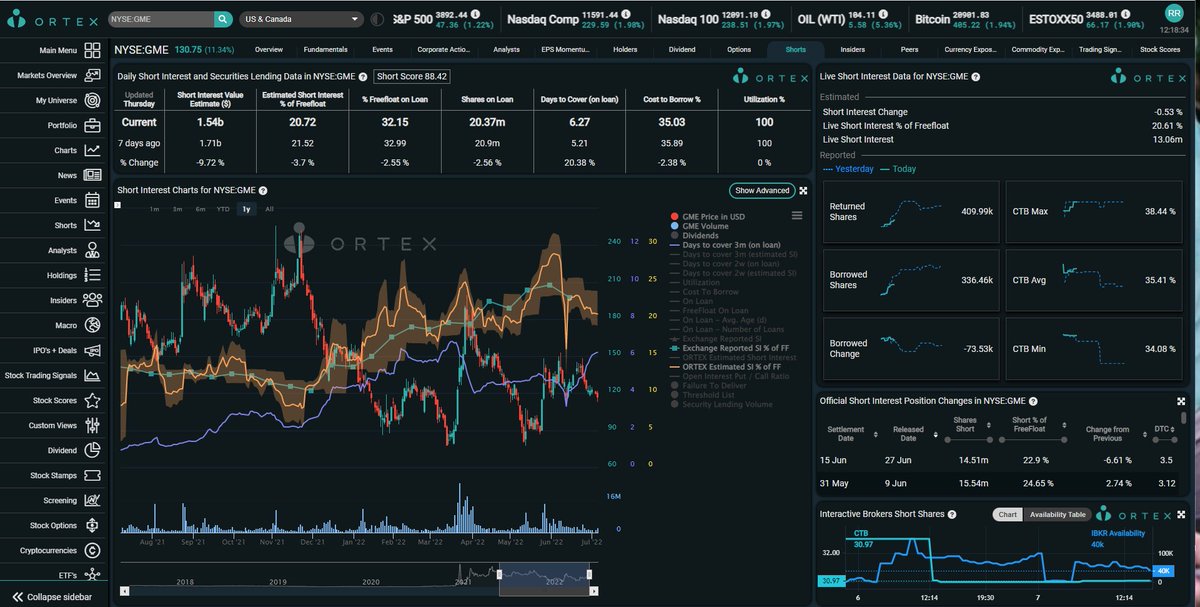Open the Shorts sidebar icon

92,225
